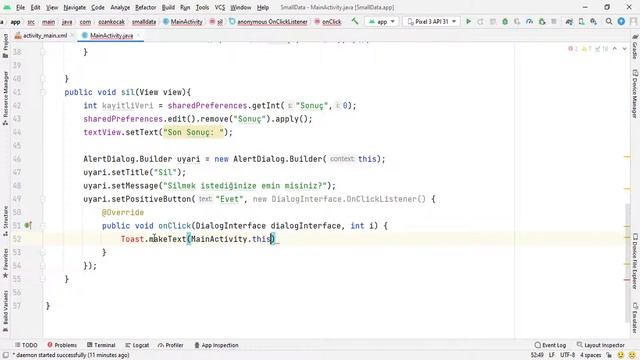Open the UTF-8 encoding selector

[x=567, y=355]
